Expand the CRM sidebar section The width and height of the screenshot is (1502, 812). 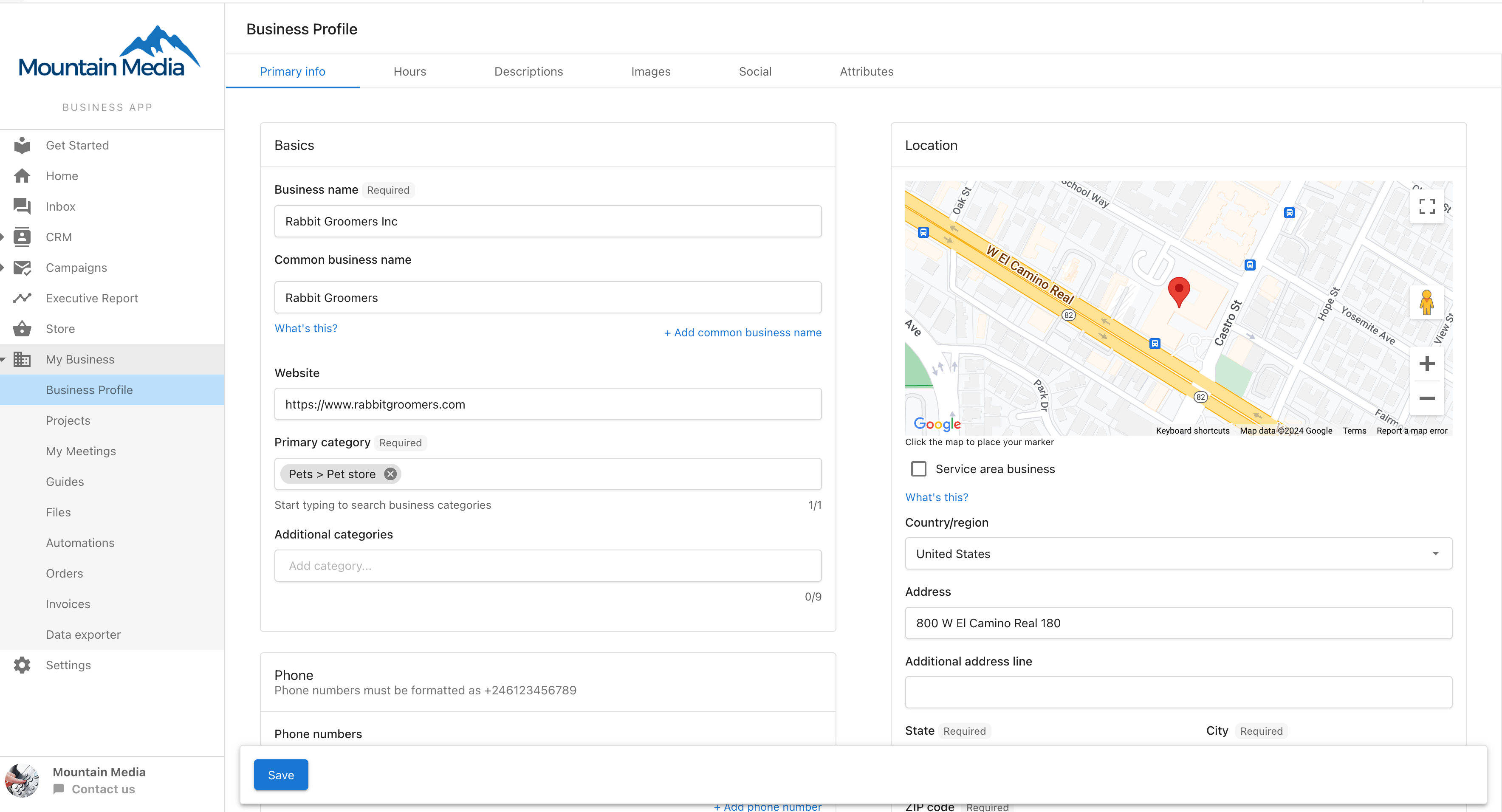pos(3,237)
